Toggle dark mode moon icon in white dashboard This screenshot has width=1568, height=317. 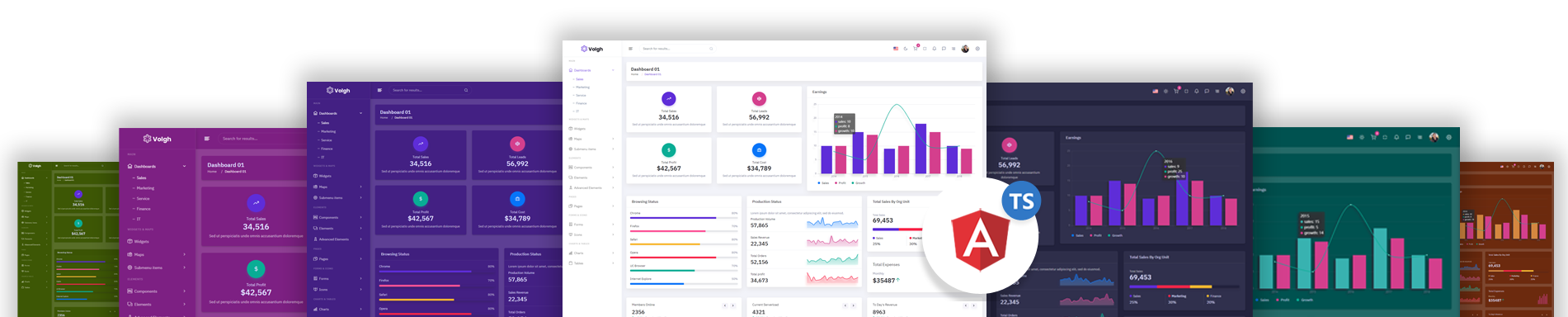(905, 49)
